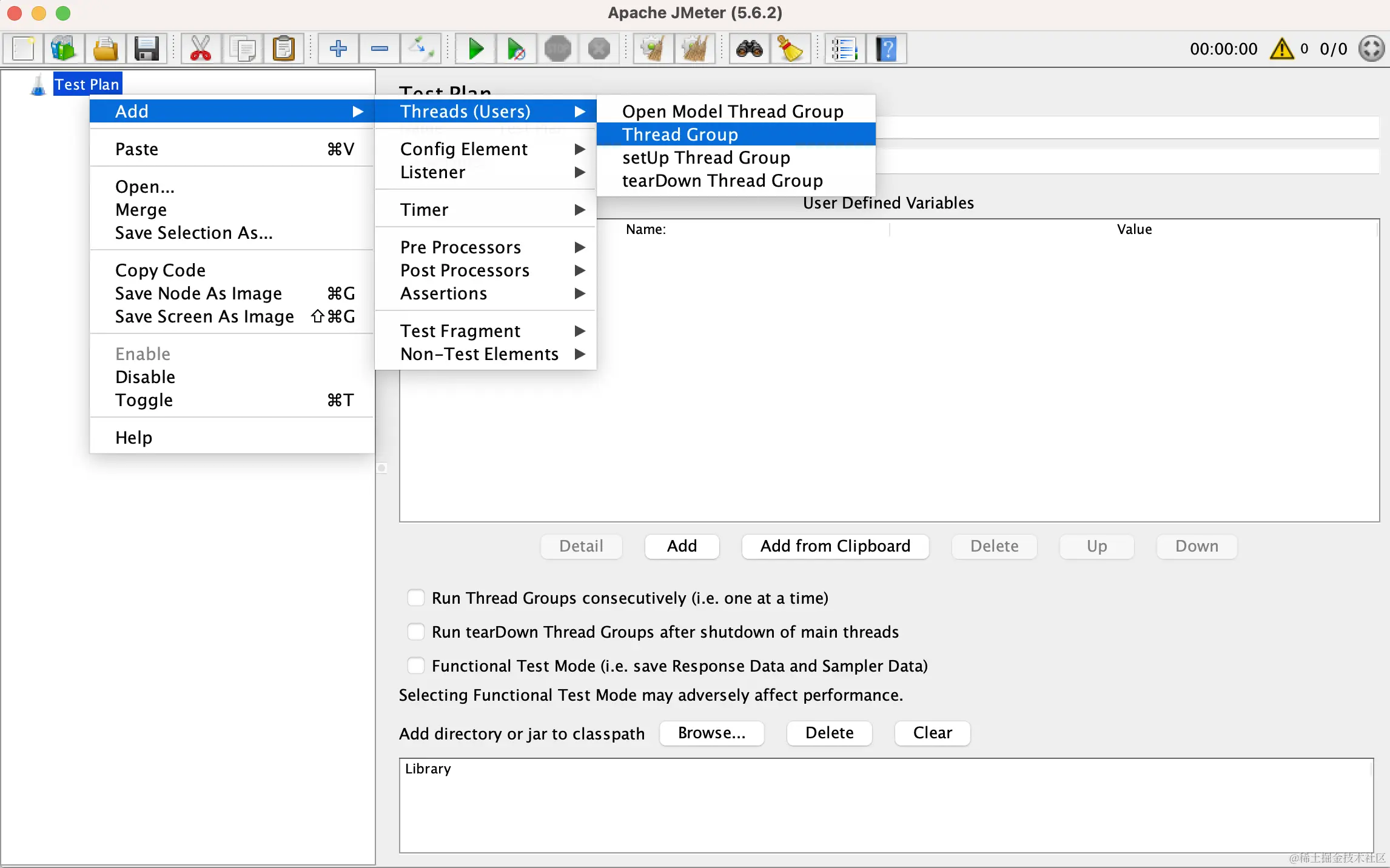Screen dimensions: 1390x868
Task: Click the Cut scissors icon
Action: (201, 48)
